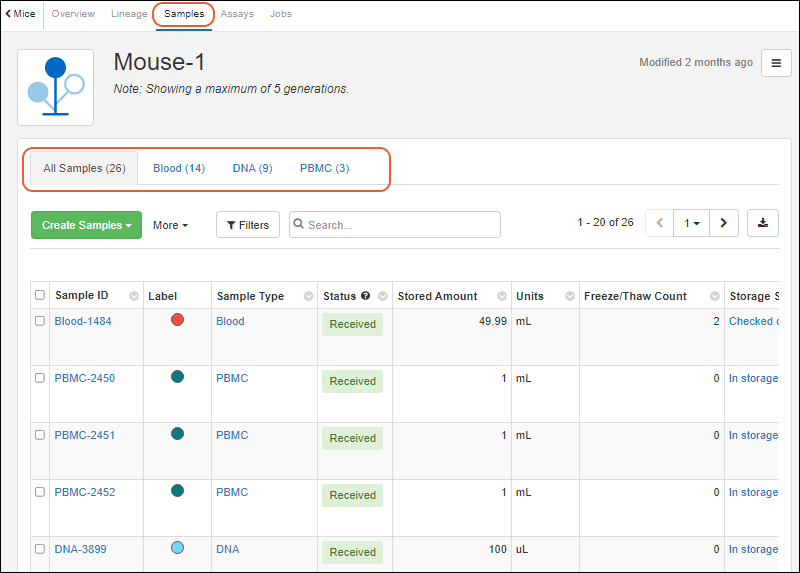
Task: Click the download export icon
Action: 762,224
